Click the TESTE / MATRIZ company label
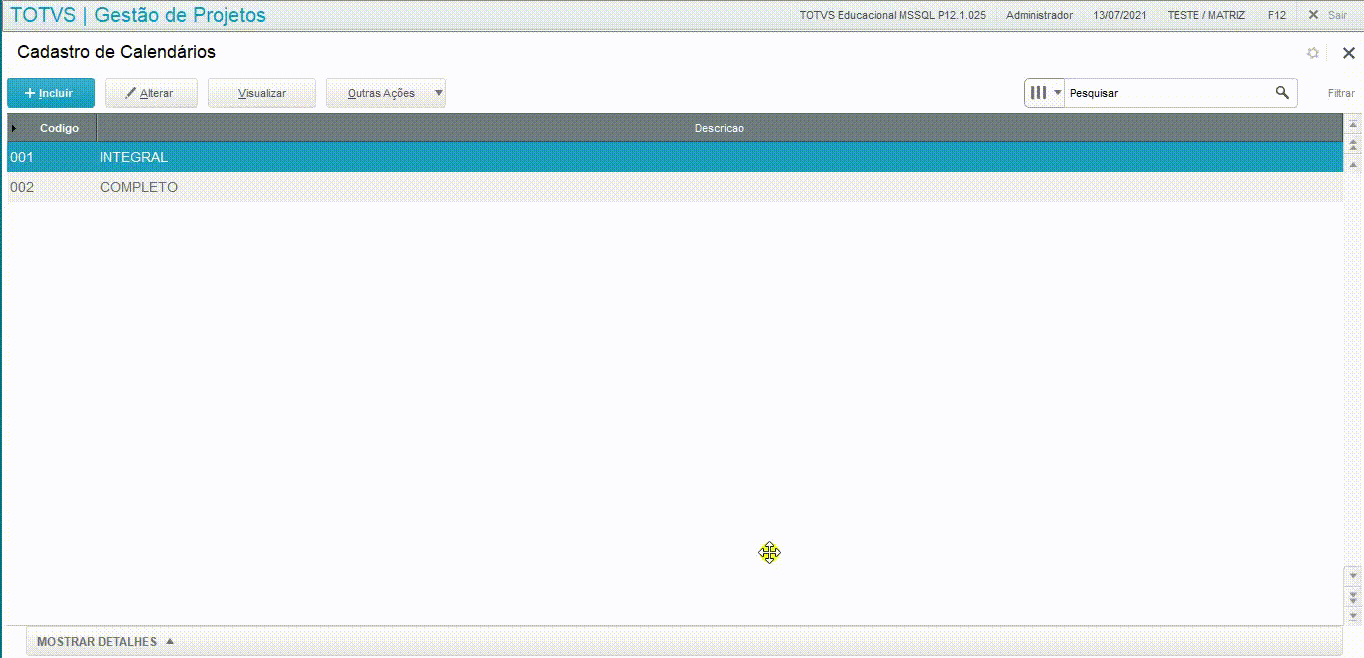This screenshot has height=658, width=1364. coord(1206,15)
